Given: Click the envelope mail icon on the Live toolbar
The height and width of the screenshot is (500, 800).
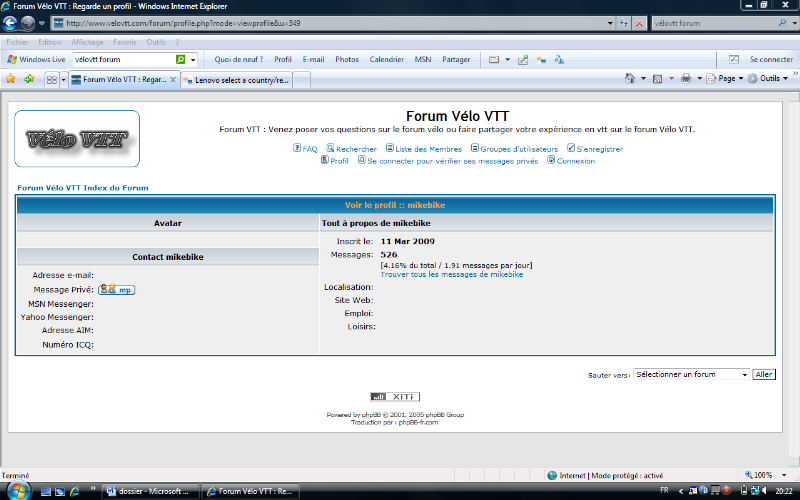Looking at the screenshot, I should (x=493, y=60).
